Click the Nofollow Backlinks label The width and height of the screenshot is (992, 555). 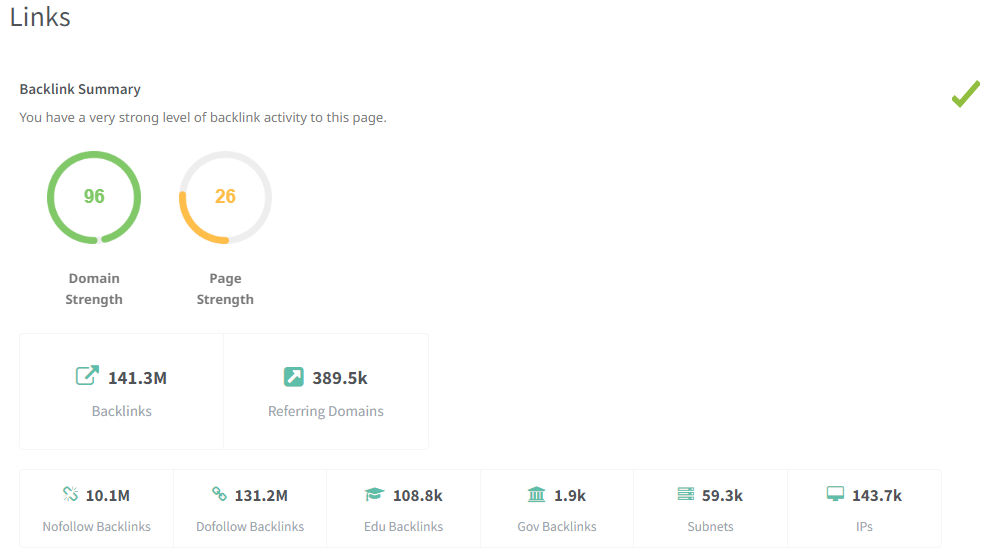(97, 526)
